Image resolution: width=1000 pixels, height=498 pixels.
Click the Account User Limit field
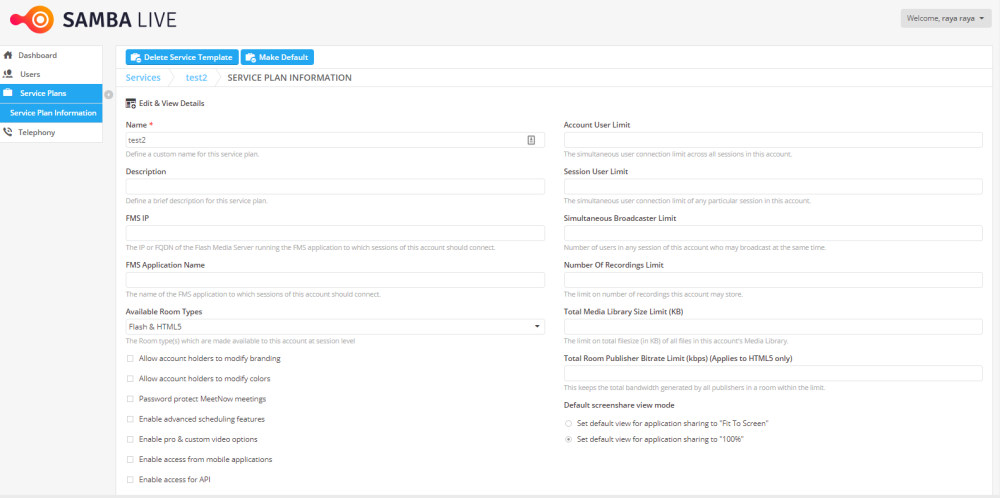point(773,140)
